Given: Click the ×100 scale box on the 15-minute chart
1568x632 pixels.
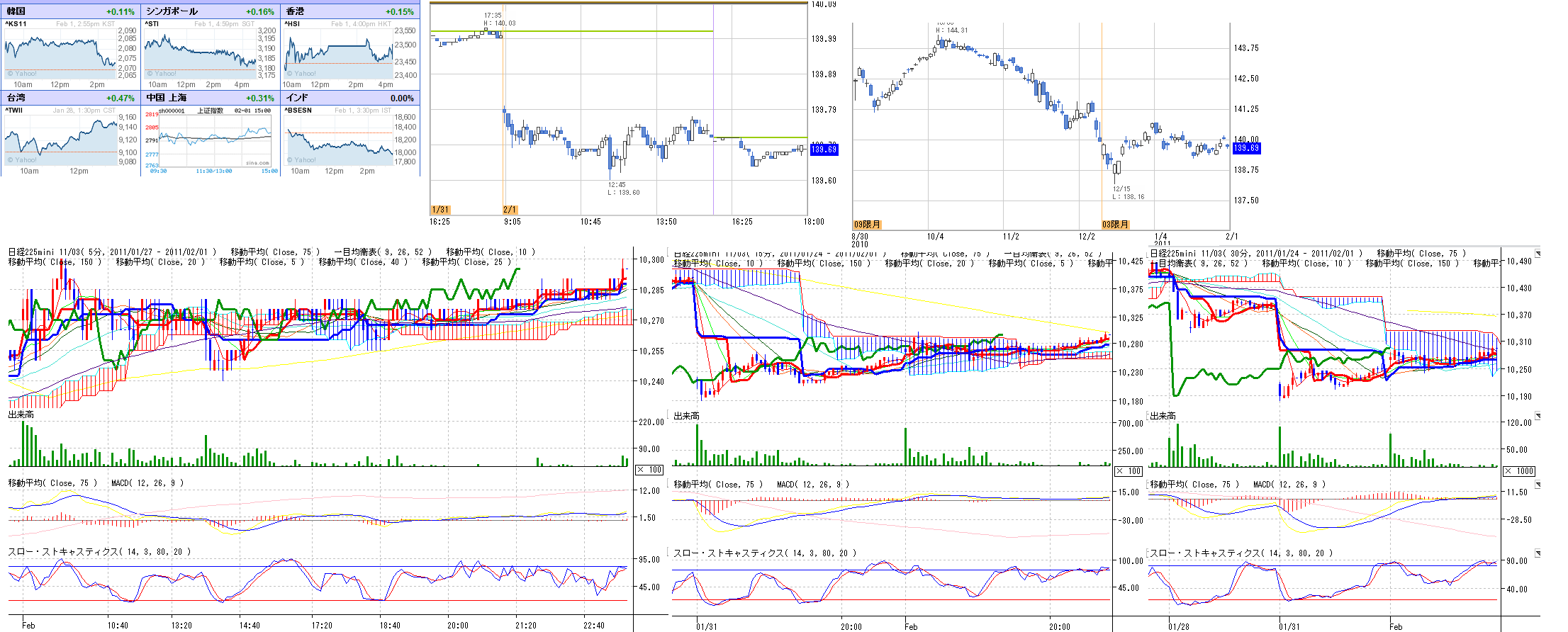Looking at the screenshot, I should pos(1129,471).
